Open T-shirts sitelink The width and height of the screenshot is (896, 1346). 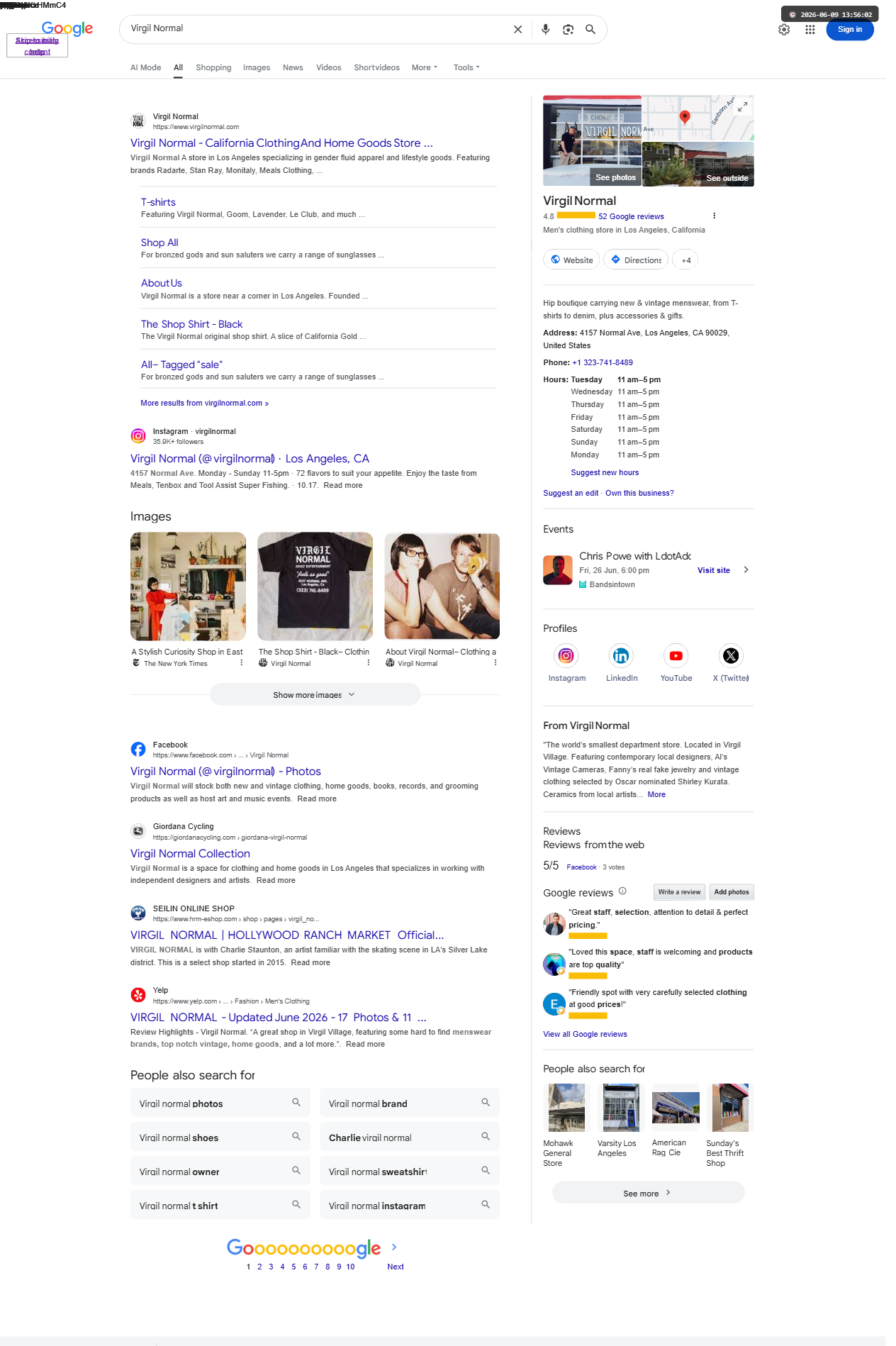coord(158,202)
